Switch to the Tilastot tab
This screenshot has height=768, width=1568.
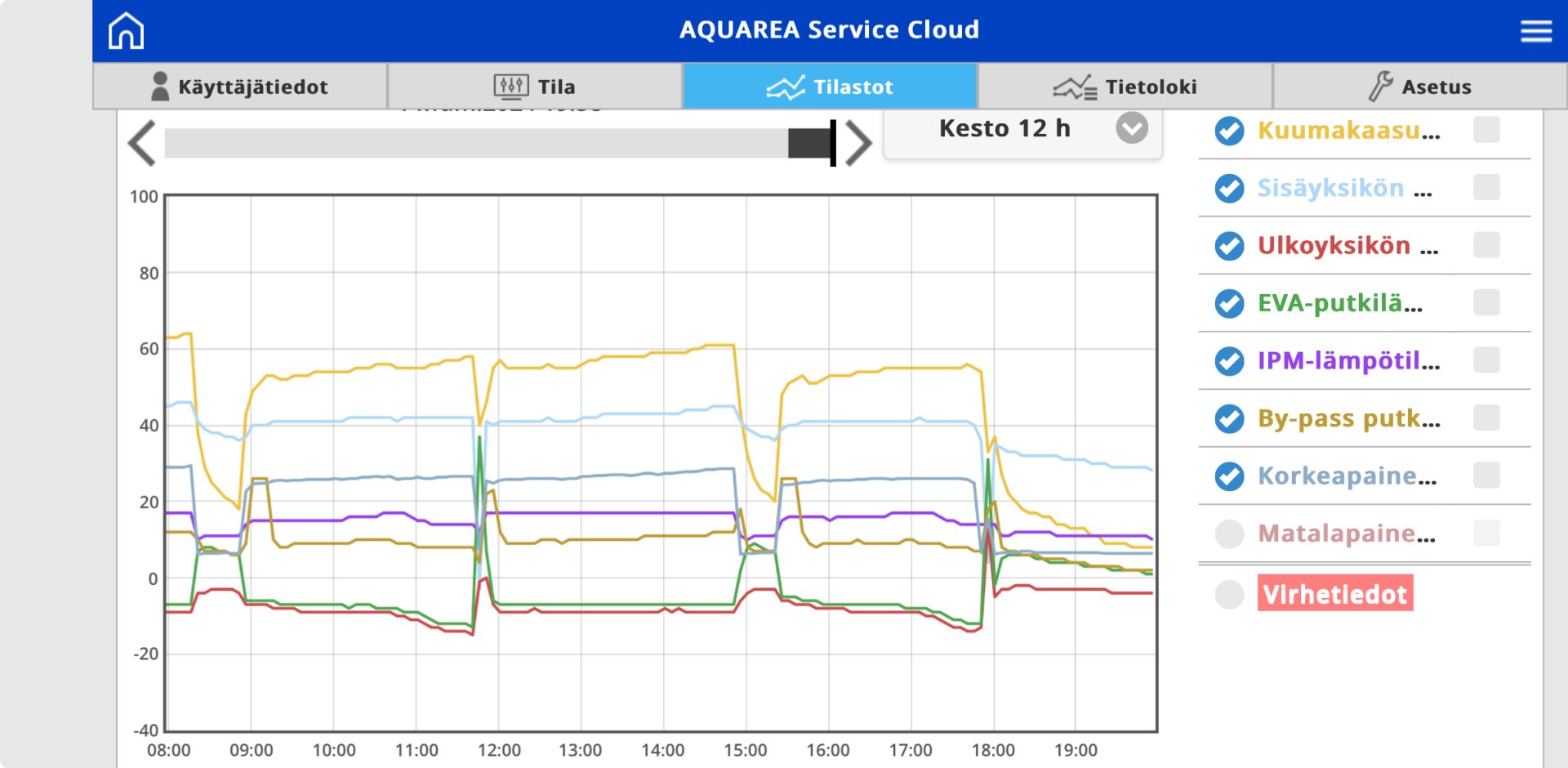point(830,87)
